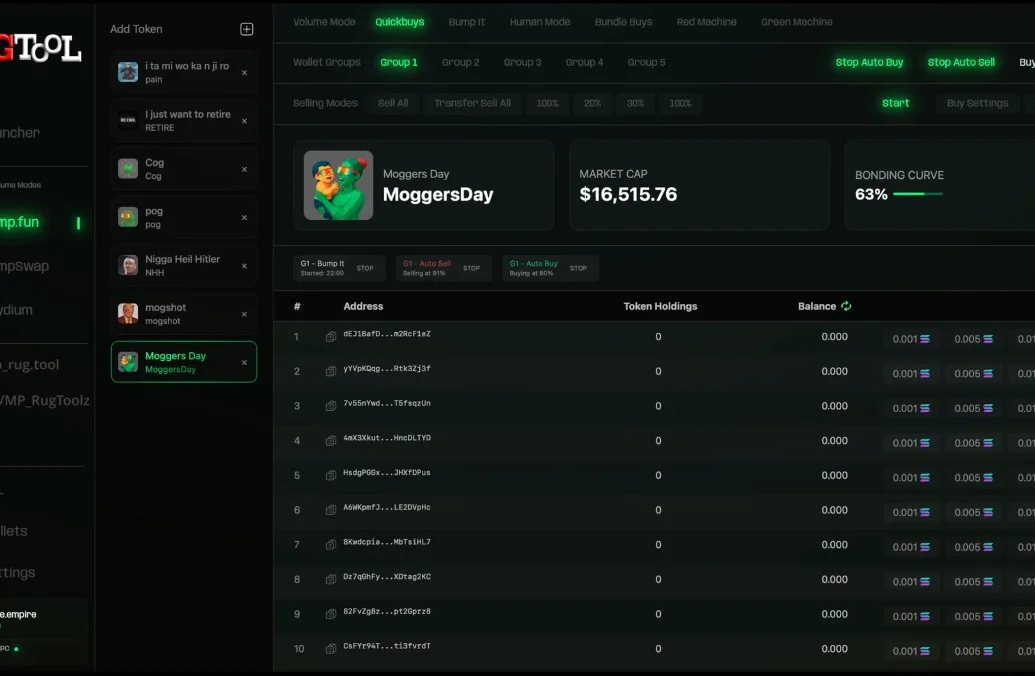Copy address of wallet row 1
Image resolution: width=1035 pixels, height=676 pixels.
331,337
